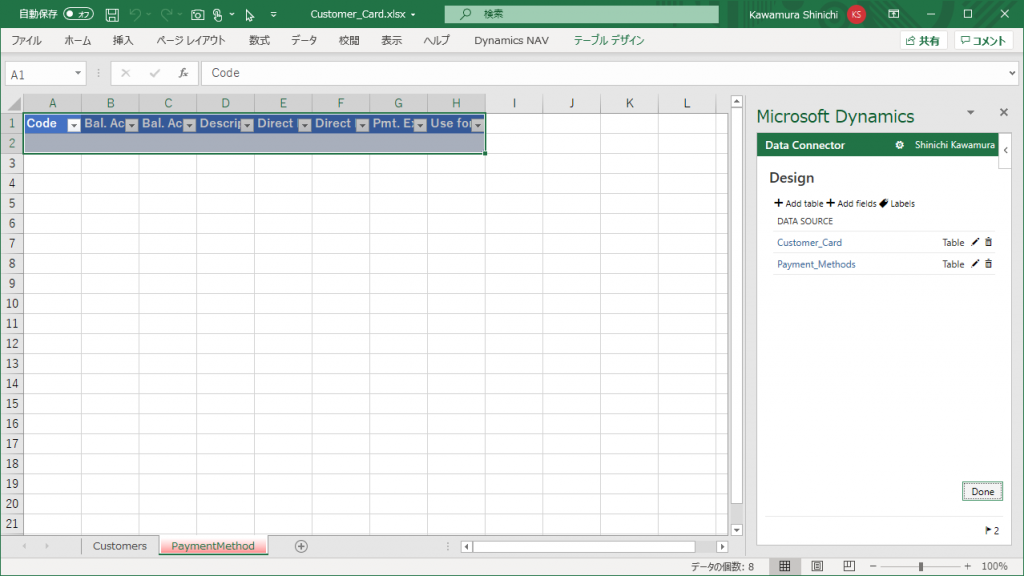This screenshot has height=576, width=1024.
Task: Open filter dropdown on Use for column
Action: point(477,125)
